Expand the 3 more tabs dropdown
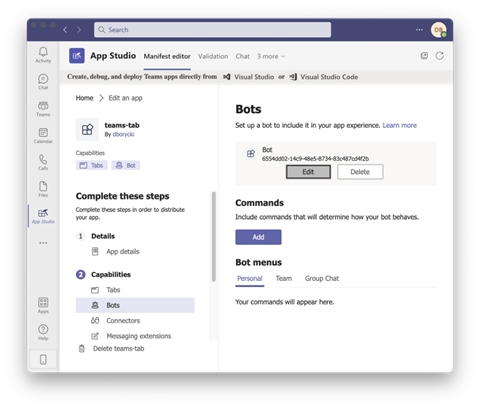Screen dimensions: 480x408 [271, 56]
